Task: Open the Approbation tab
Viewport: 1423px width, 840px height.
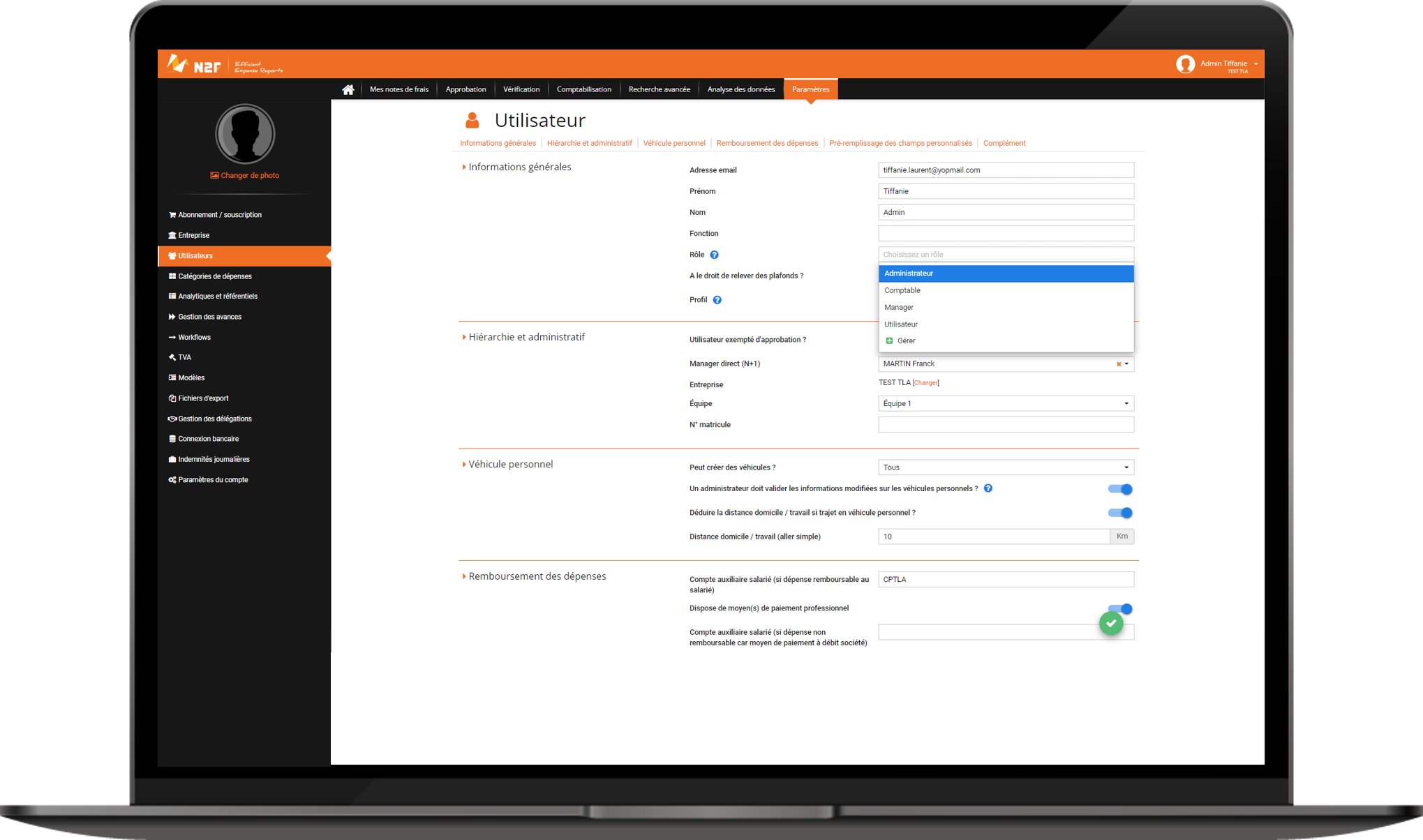Action: coord(465,89)
